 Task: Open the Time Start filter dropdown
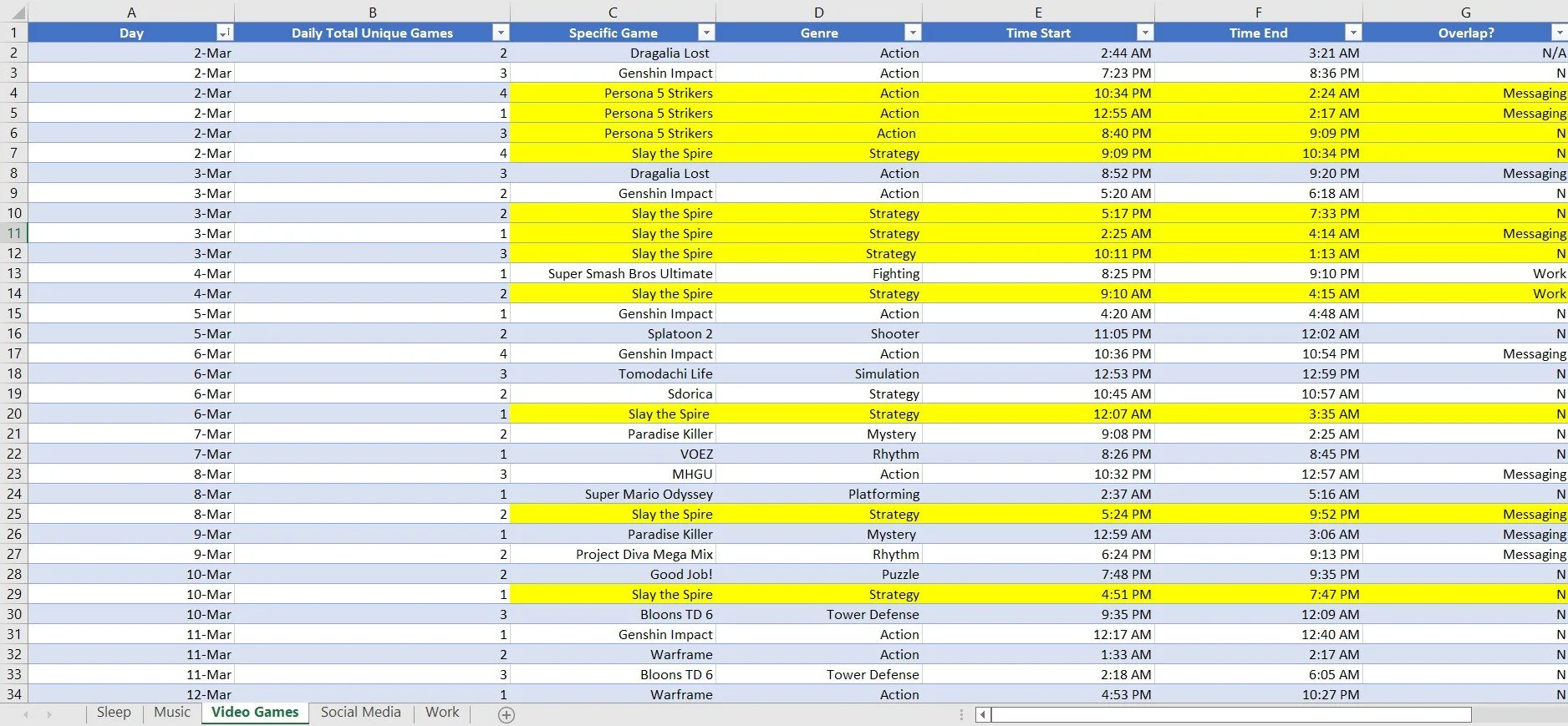pos(1145,33)
